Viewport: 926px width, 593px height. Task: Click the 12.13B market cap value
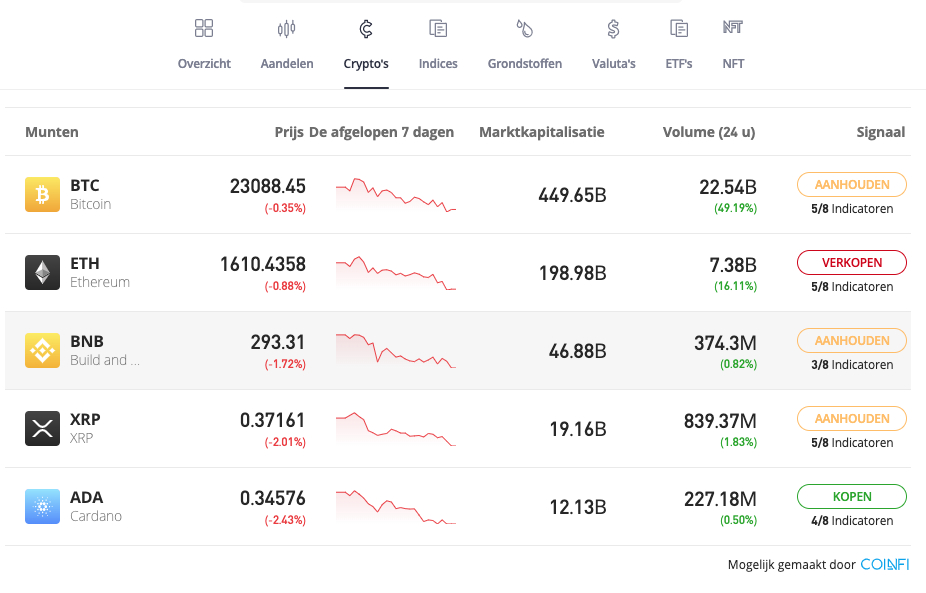click(578, 507)
